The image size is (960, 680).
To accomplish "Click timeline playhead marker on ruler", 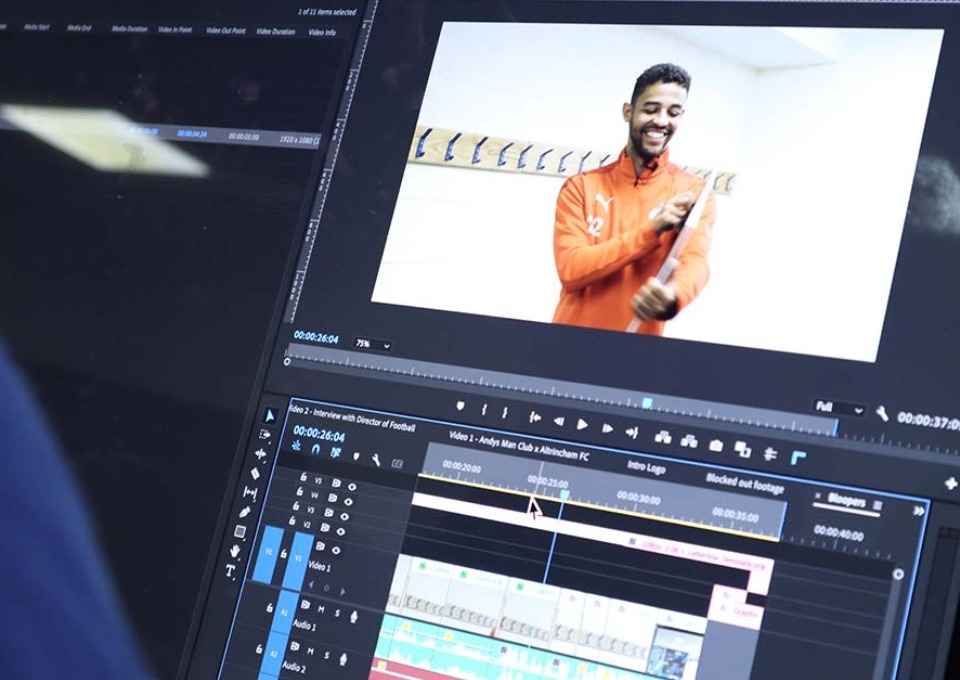I will click(564, 495).
